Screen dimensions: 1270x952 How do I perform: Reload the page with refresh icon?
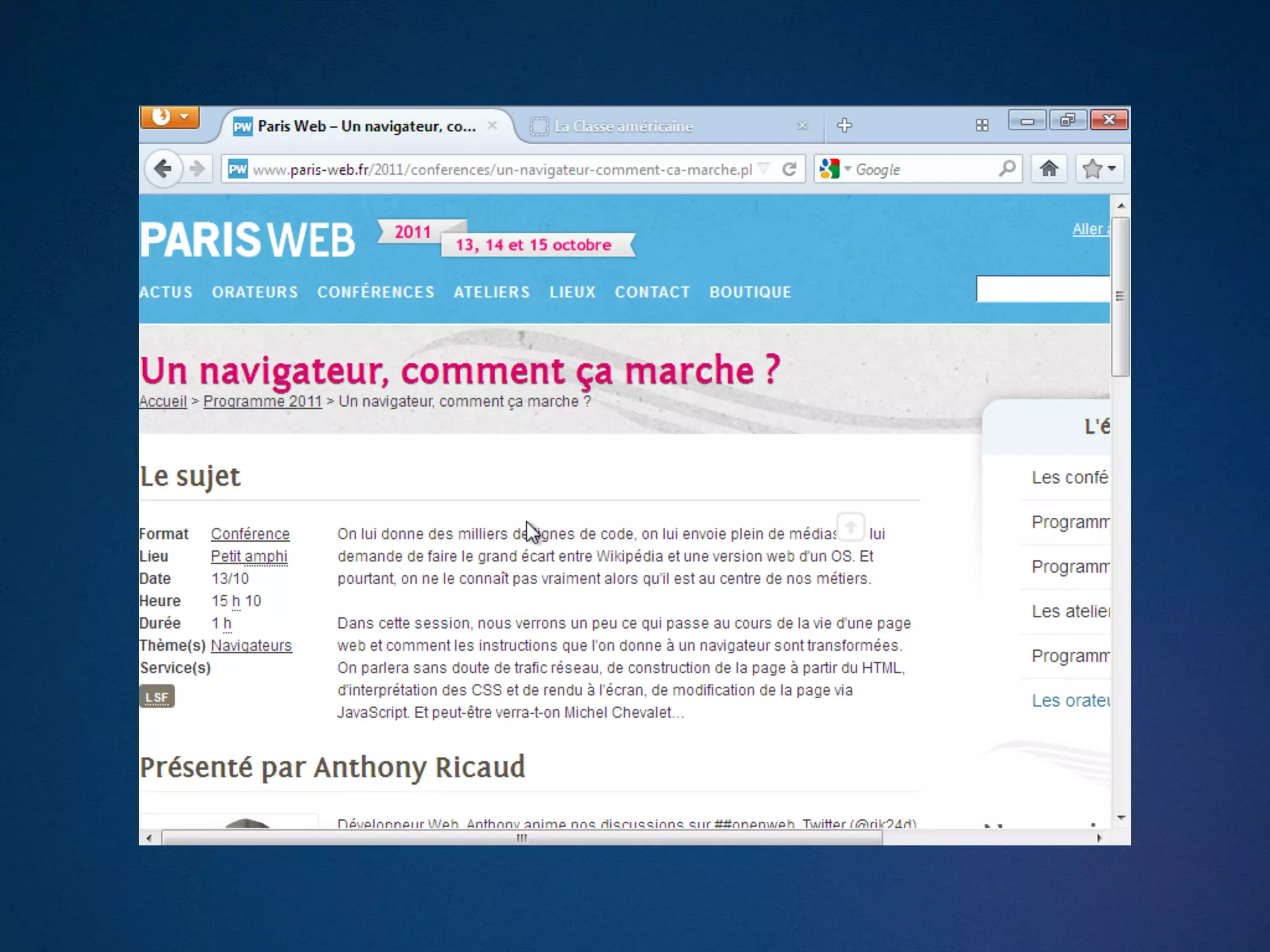pyautogui.click(x=789, y=169)
